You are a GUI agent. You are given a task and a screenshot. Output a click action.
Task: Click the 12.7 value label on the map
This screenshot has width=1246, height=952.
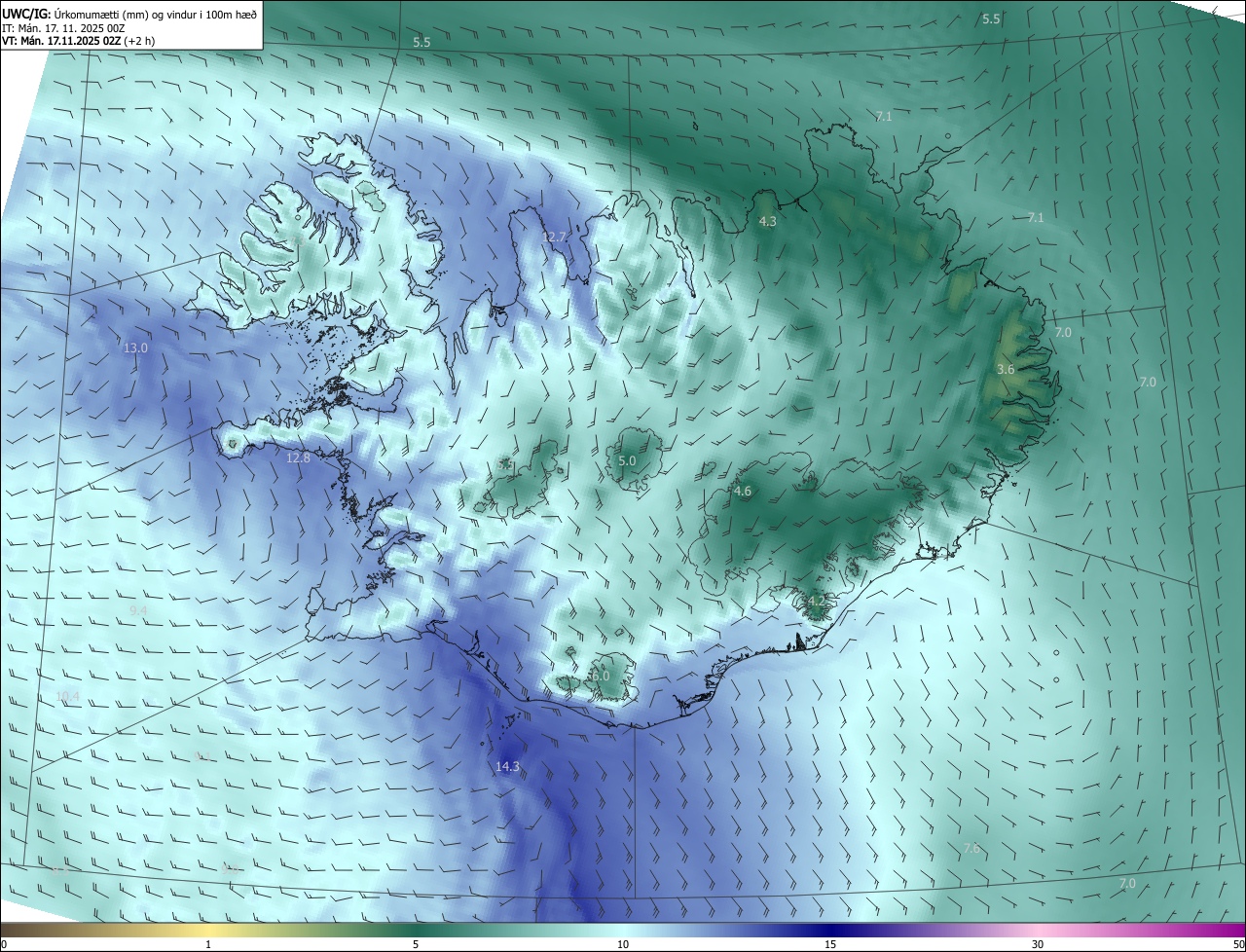[x=554, y=238]
